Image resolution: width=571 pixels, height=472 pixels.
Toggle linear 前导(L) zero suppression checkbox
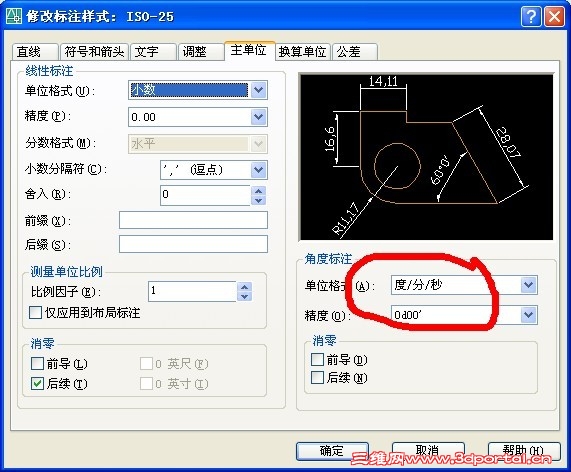[x=38, y=363]
